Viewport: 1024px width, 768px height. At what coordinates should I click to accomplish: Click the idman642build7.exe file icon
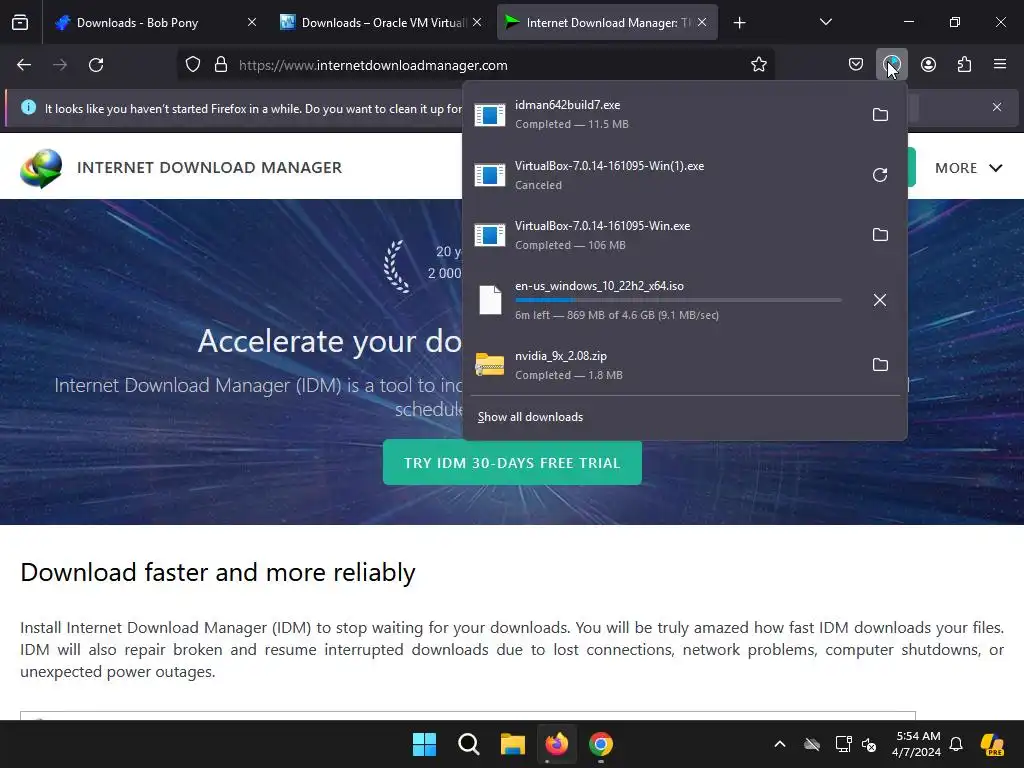pyautogui.click(x=490, y=115)
